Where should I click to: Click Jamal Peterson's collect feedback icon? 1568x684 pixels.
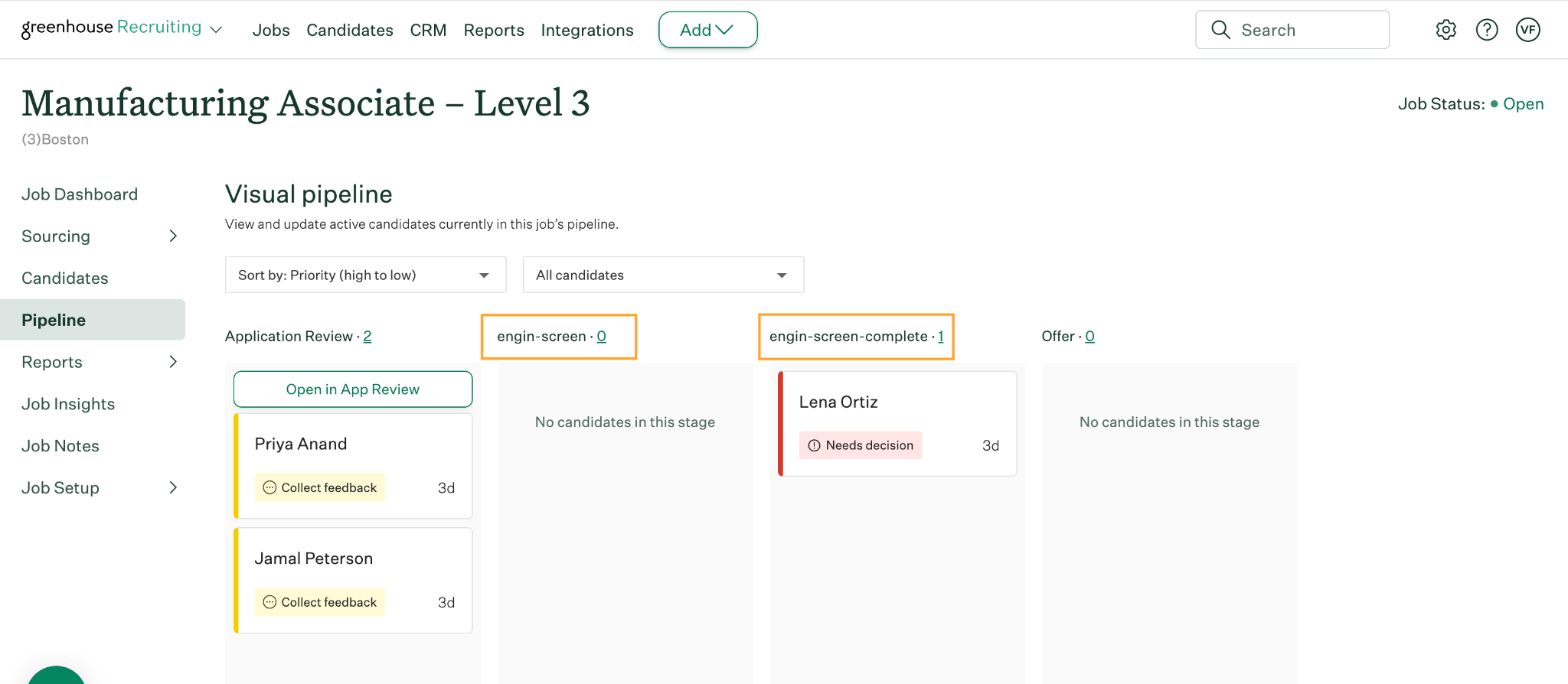269,602
